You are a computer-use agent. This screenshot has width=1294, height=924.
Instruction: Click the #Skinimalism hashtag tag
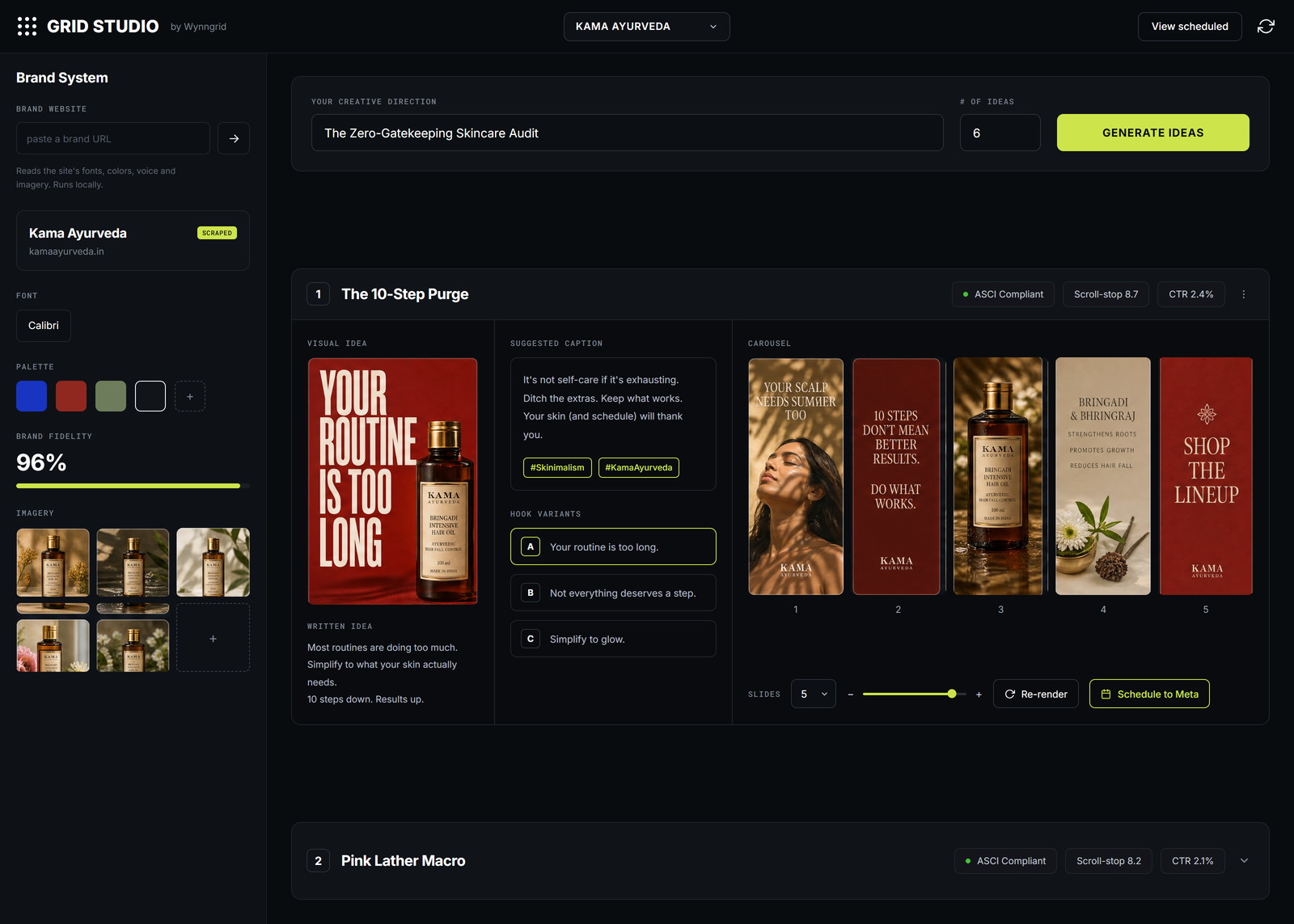pyautogui.click(x=557, y=467)
